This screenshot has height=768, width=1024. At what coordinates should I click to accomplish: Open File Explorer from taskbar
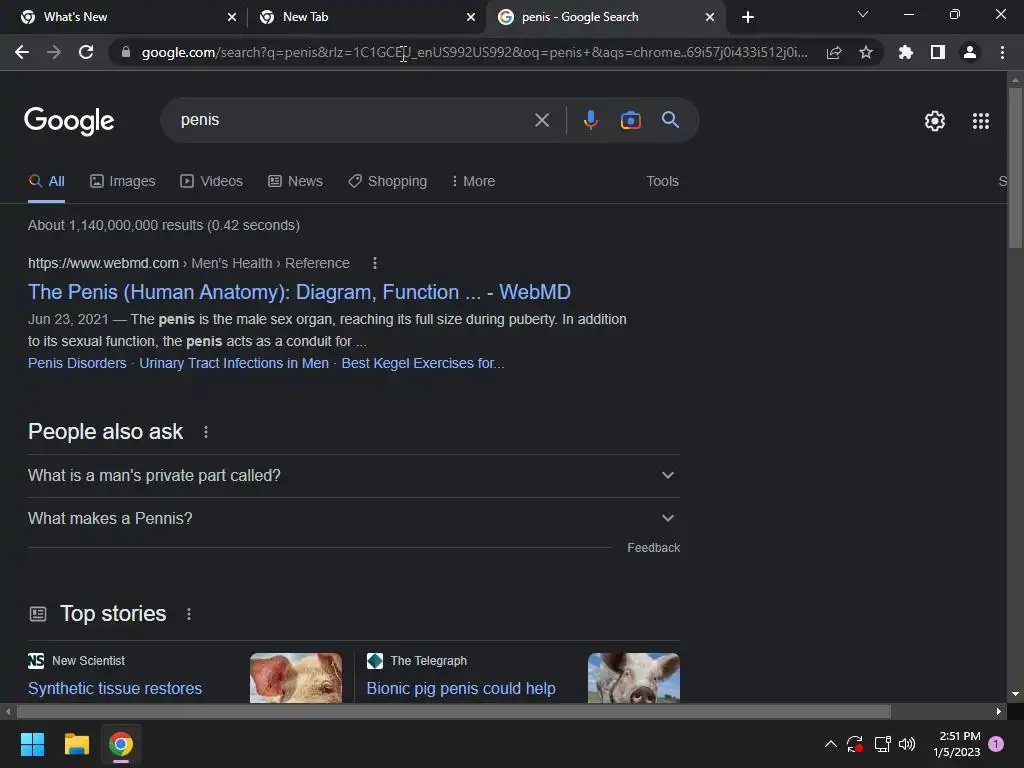(76, 744)
